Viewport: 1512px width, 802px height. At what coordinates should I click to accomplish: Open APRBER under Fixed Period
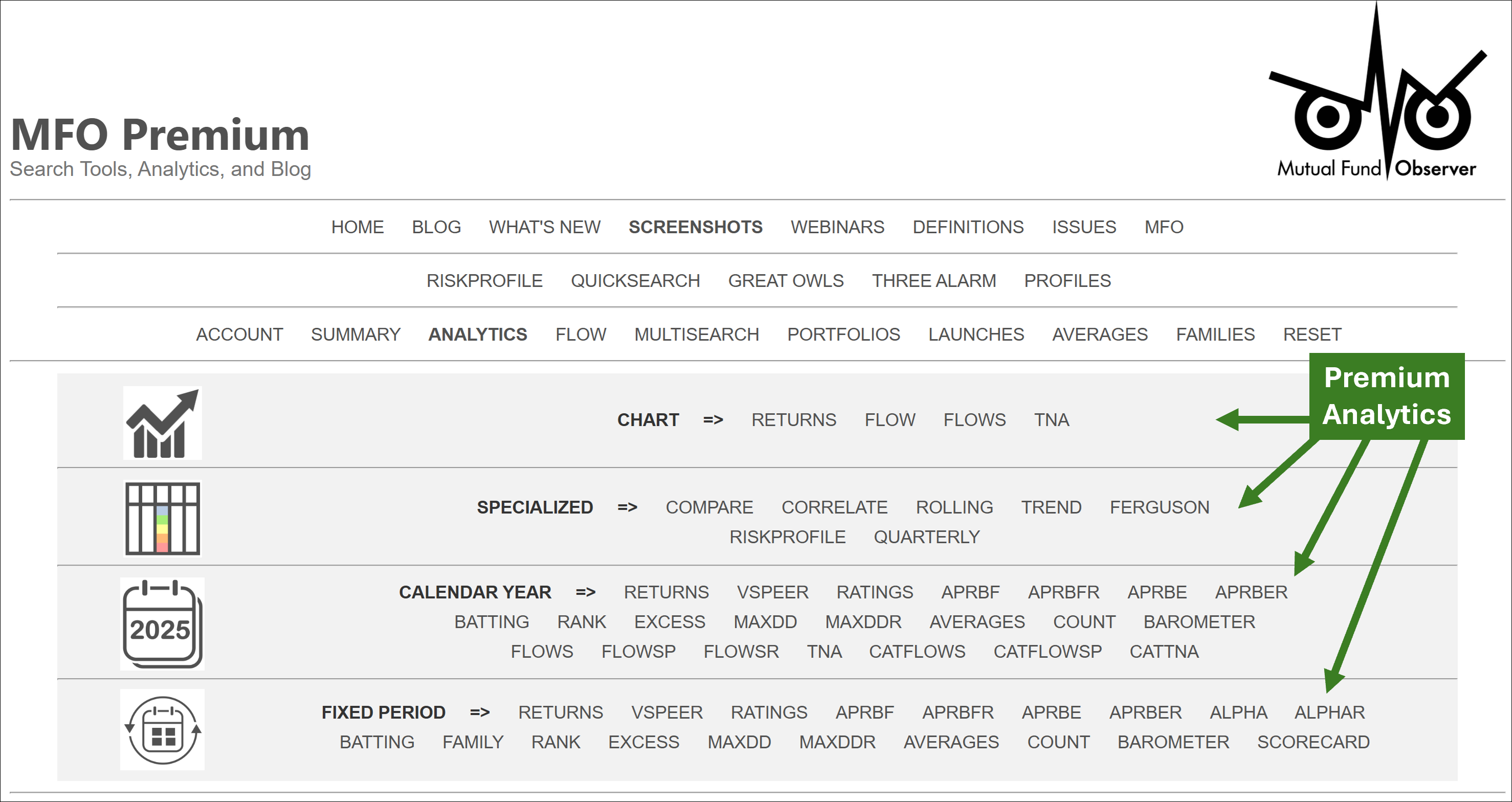(x=1145, y=713)
